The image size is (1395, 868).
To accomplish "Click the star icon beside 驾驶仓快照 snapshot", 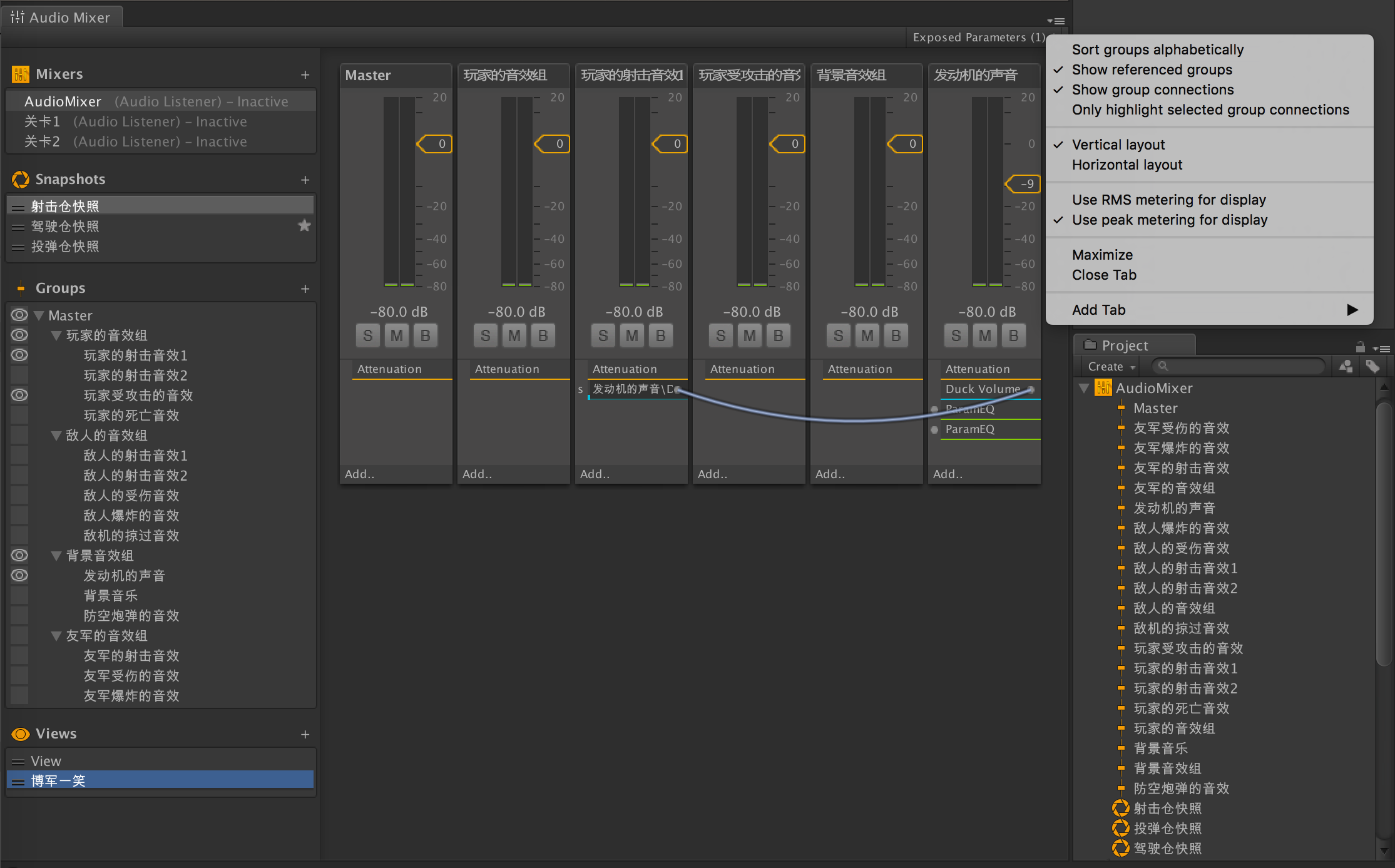I will (304, 226).
